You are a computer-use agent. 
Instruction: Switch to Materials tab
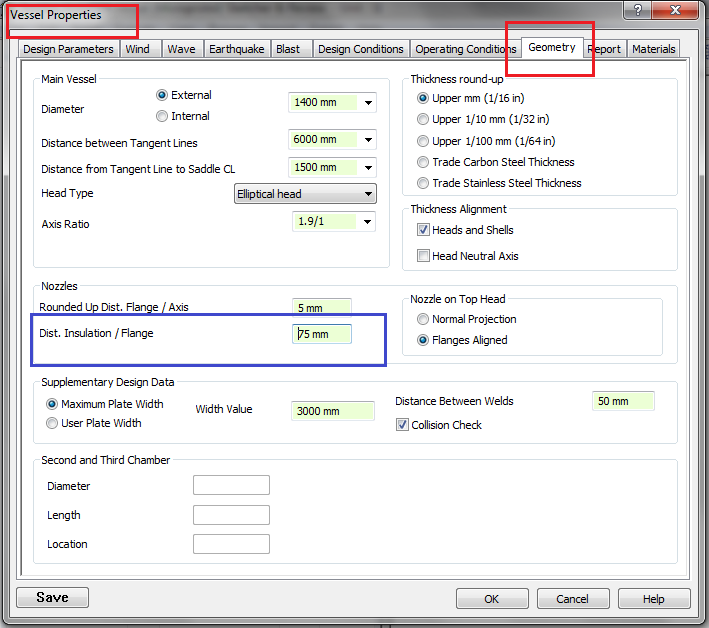click(654, 49)
